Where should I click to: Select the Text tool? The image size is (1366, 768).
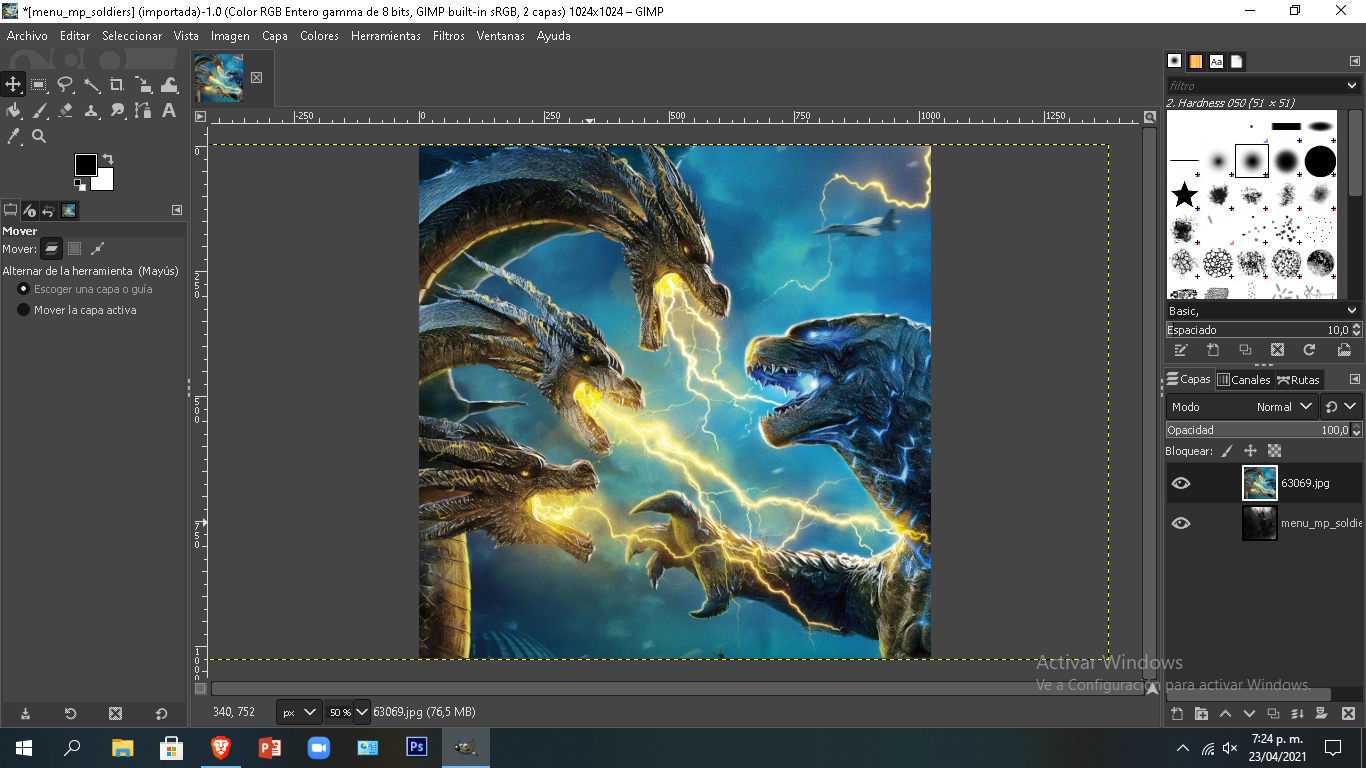pyautogui.click(x=169, y=111)
